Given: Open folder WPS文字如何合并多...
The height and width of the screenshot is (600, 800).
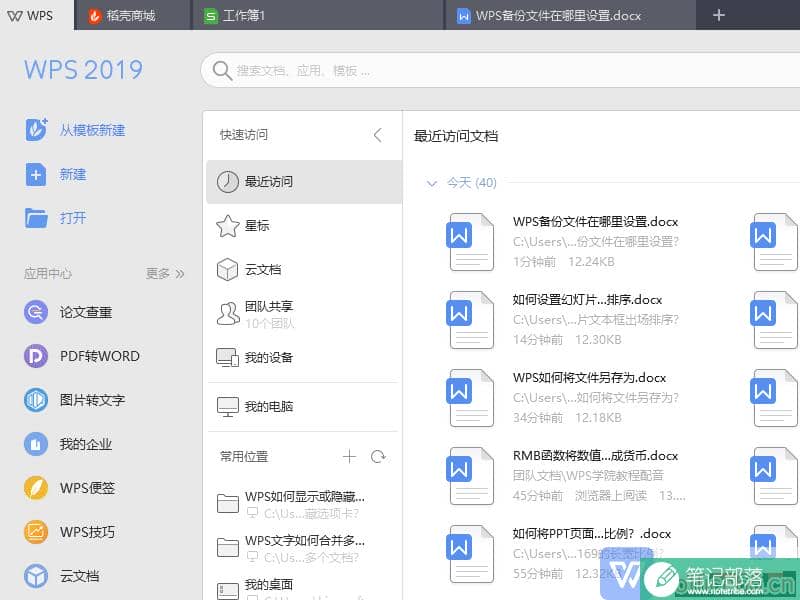Looking at the screenshot, I should click(304, 547).
